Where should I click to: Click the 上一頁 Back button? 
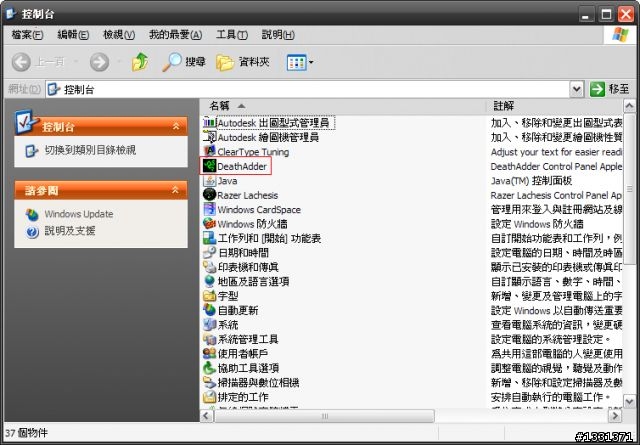point(38,62)
